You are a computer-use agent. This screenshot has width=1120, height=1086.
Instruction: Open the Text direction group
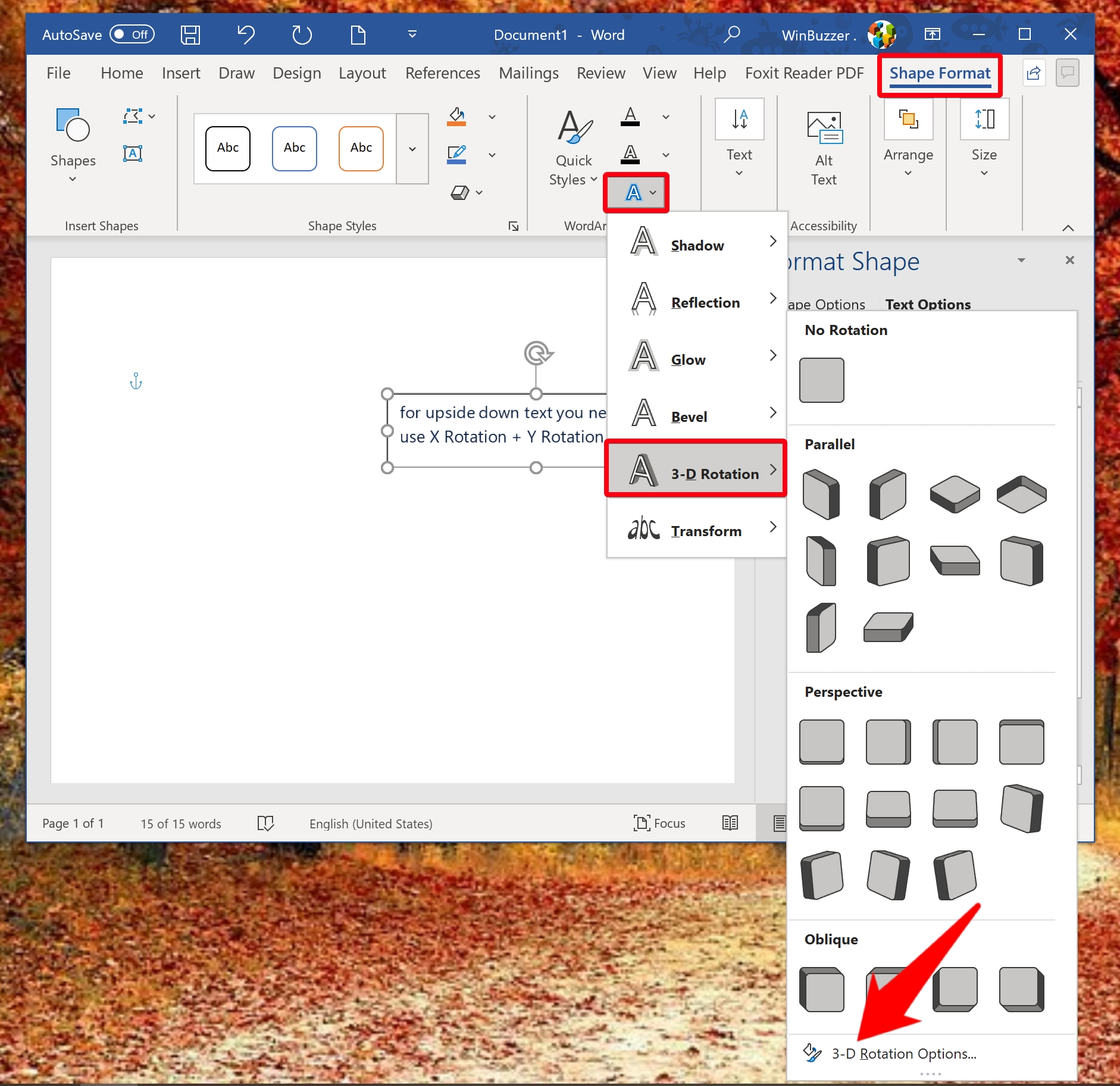(739, 139)
